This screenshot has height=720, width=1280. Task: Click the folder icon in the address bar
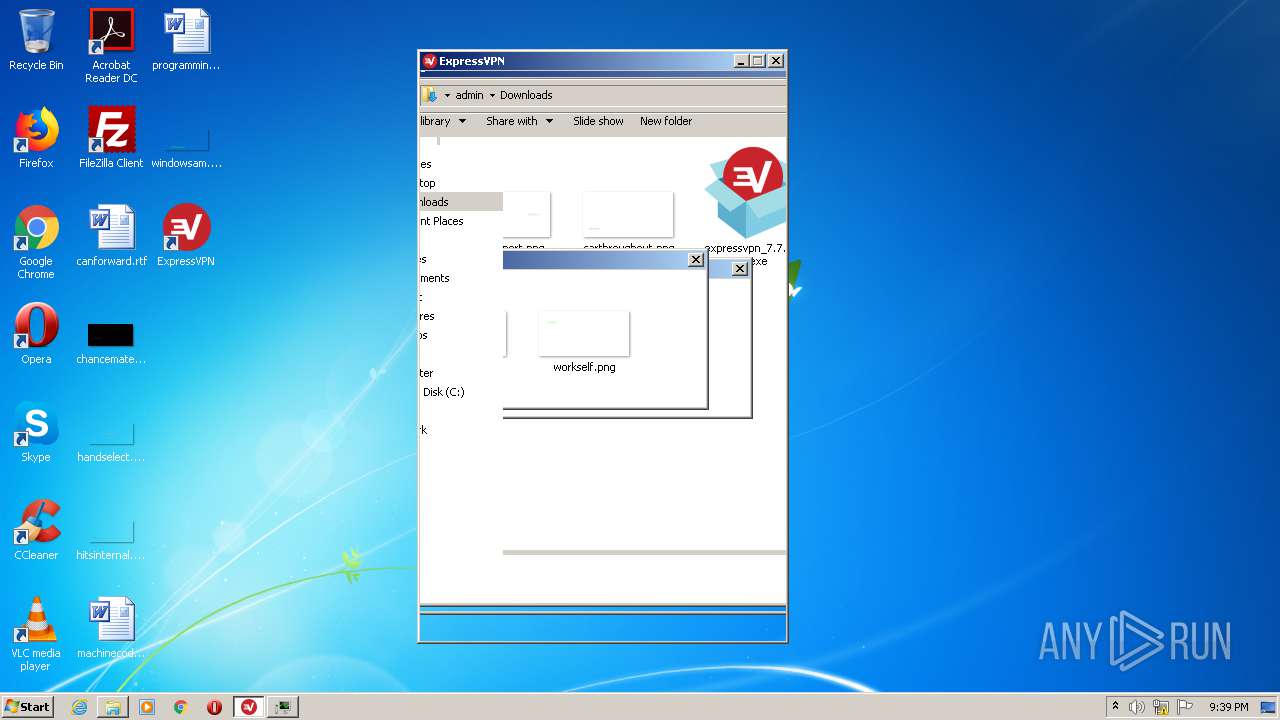429,96
